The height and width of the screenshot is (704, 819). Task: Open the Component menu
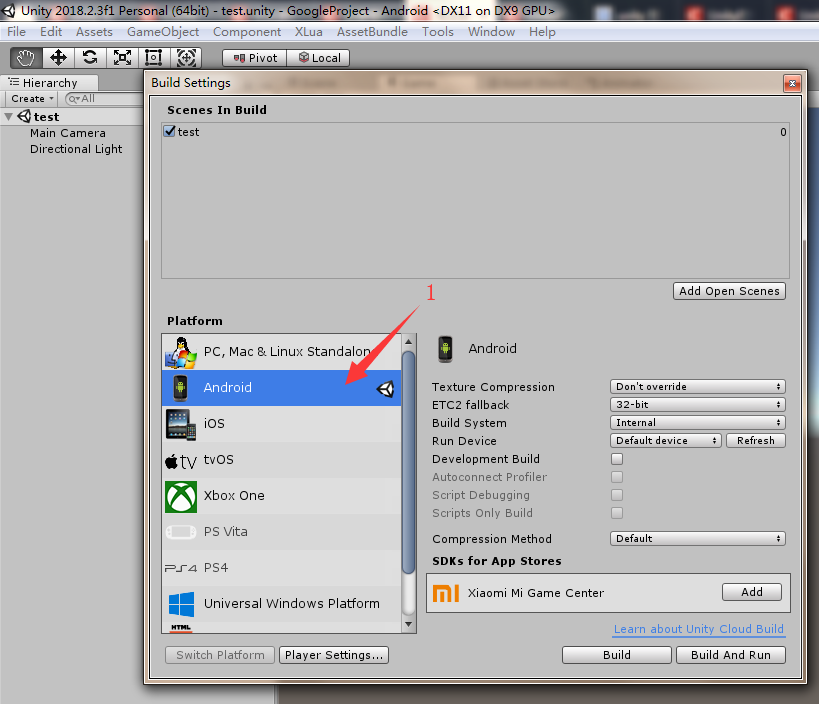coord(247,32)
